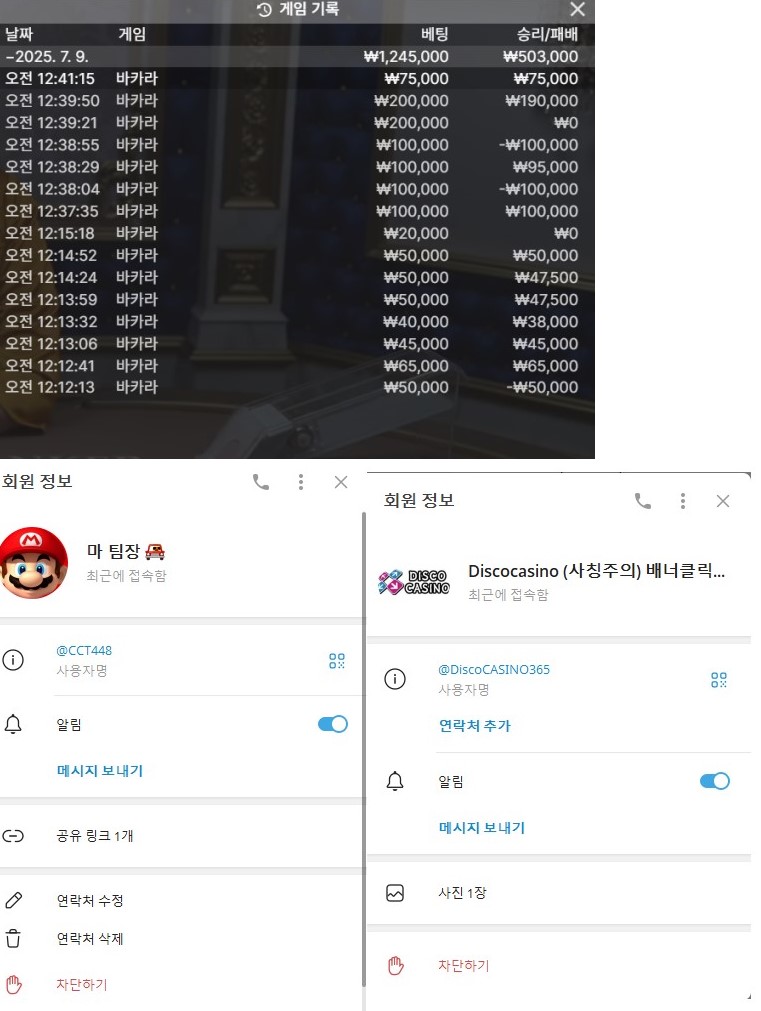The width and height of the screenshot is (761, 1011).
Task: Click the 승리/패배 column header
Action: 547,34
